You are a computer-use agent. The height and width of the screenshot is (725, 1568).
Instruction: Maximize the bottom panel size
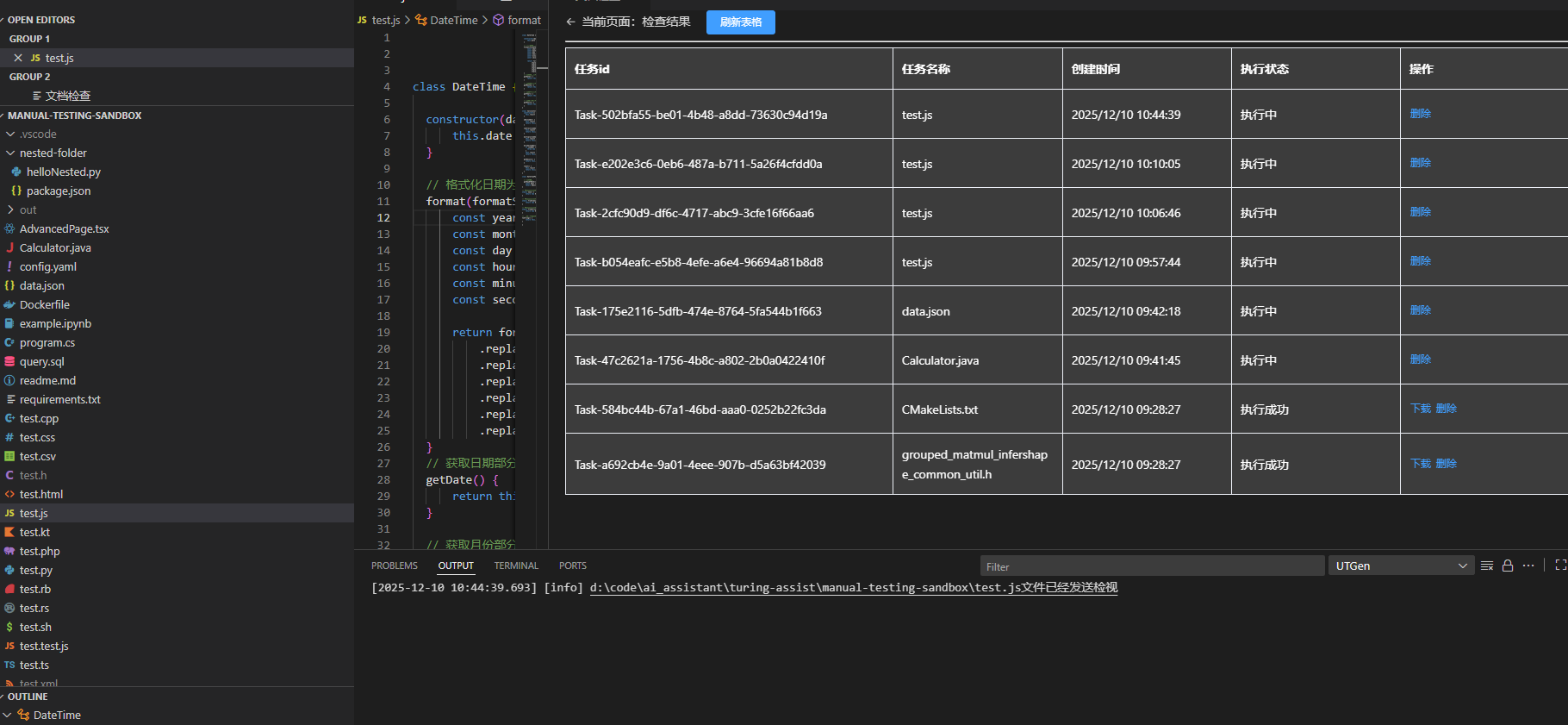pos(1560,566)
